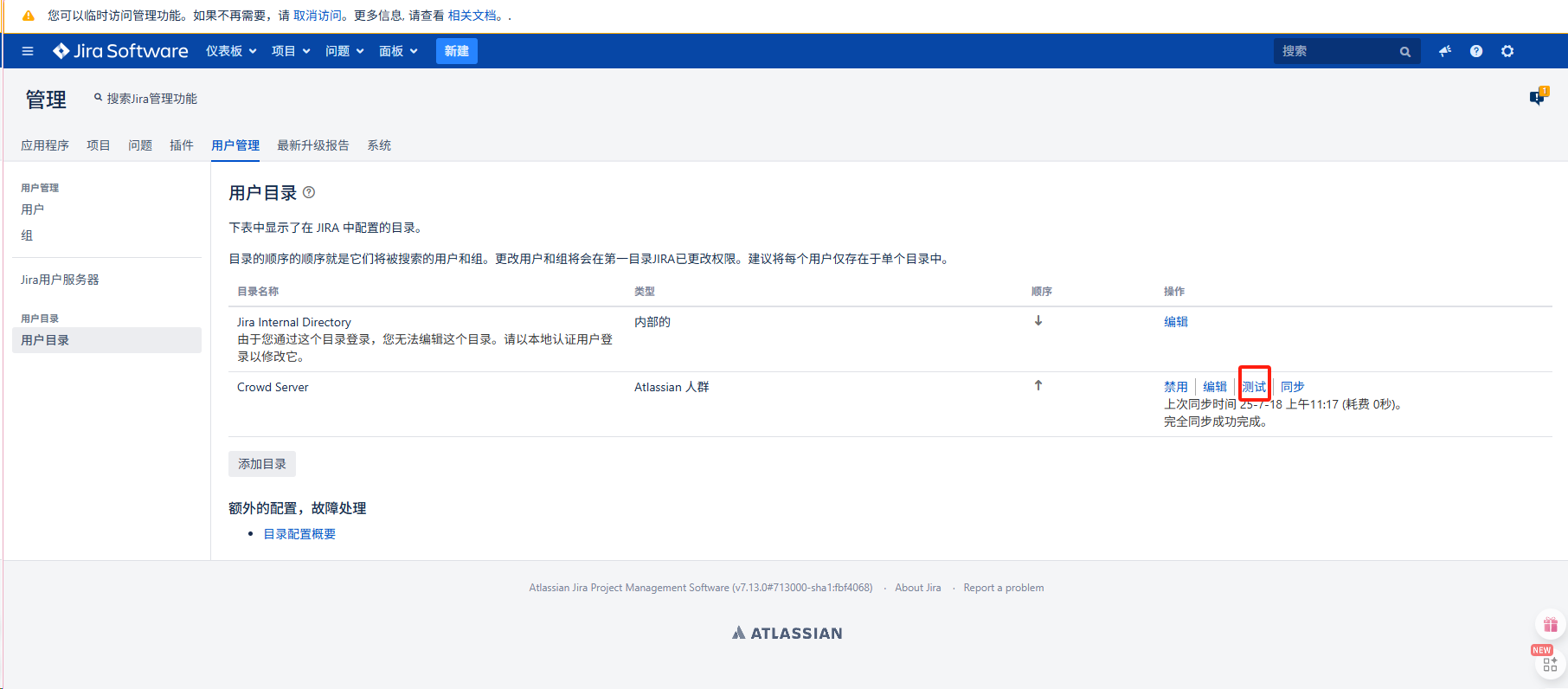The image size is (1568, 689).
Task: Click the search magnifier icon in header
Action: (1405, 52)
